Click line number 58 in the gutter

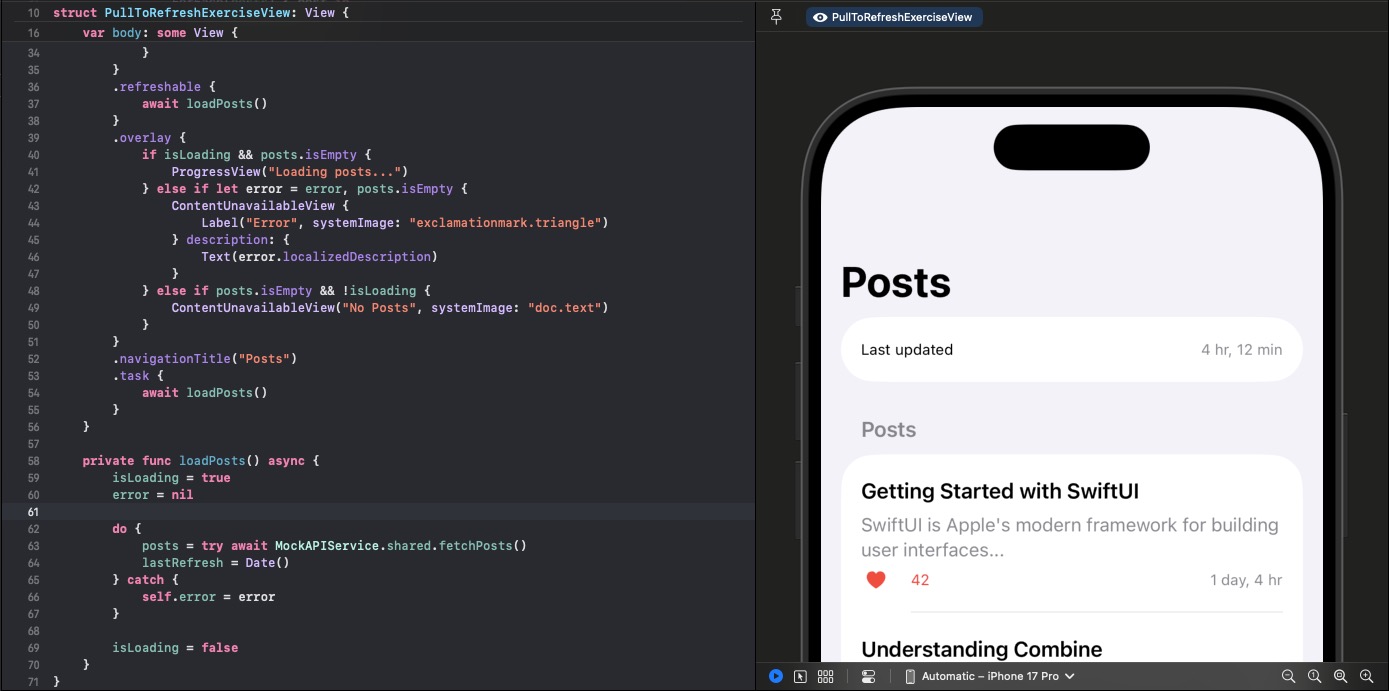click(33, 461)
